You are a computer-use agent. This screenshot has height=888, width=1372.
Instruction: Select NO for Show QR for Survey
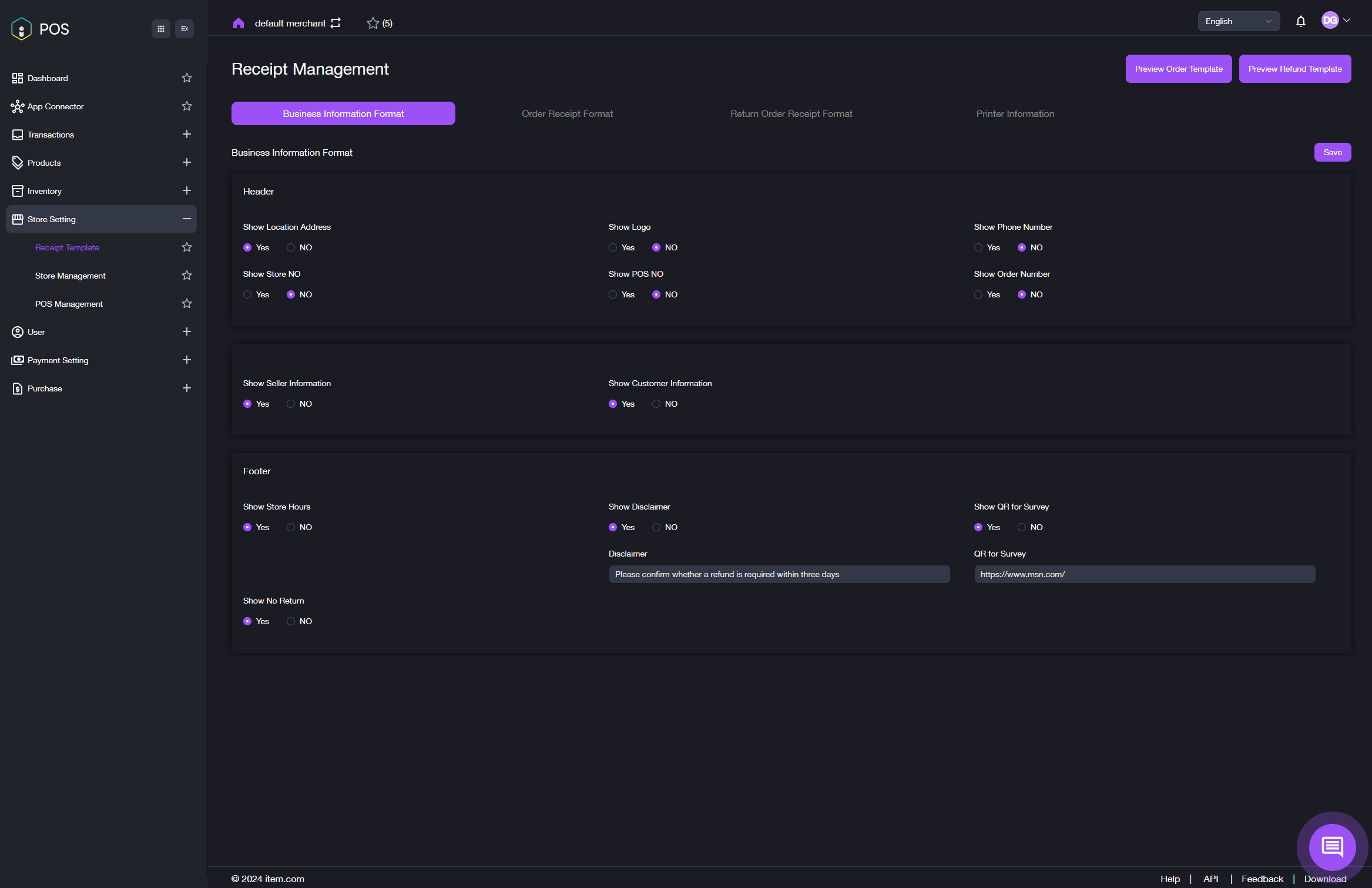click(1022, 527)
